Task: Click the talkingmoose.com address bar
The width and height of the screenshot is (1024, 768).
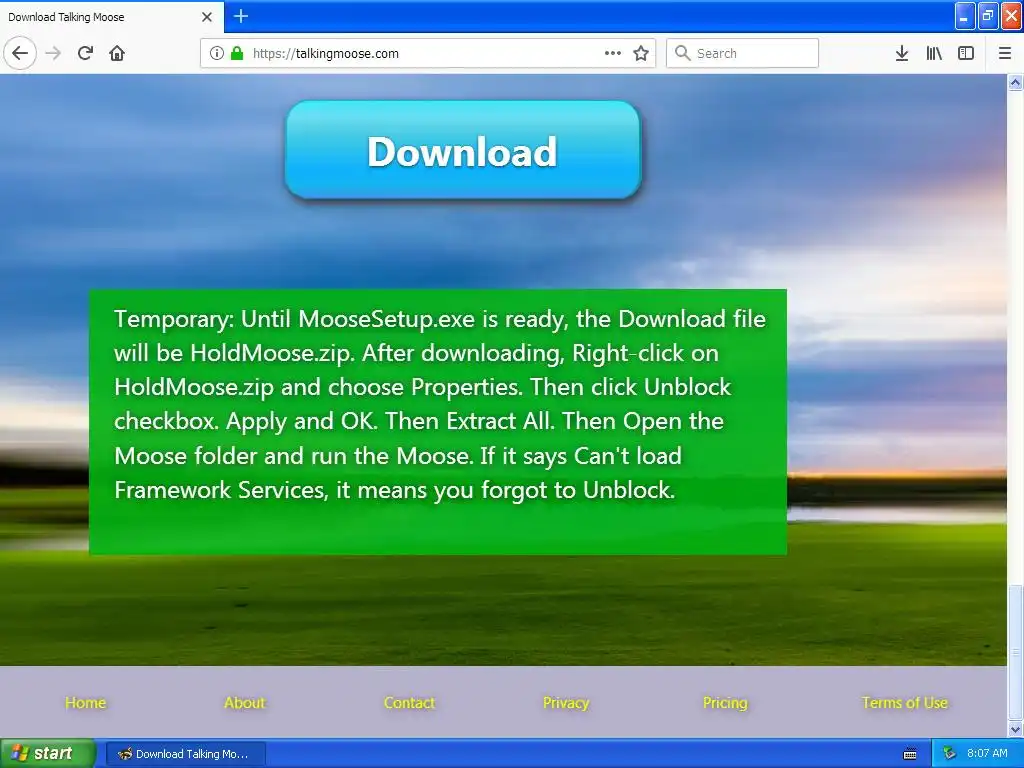Action: 428,53
